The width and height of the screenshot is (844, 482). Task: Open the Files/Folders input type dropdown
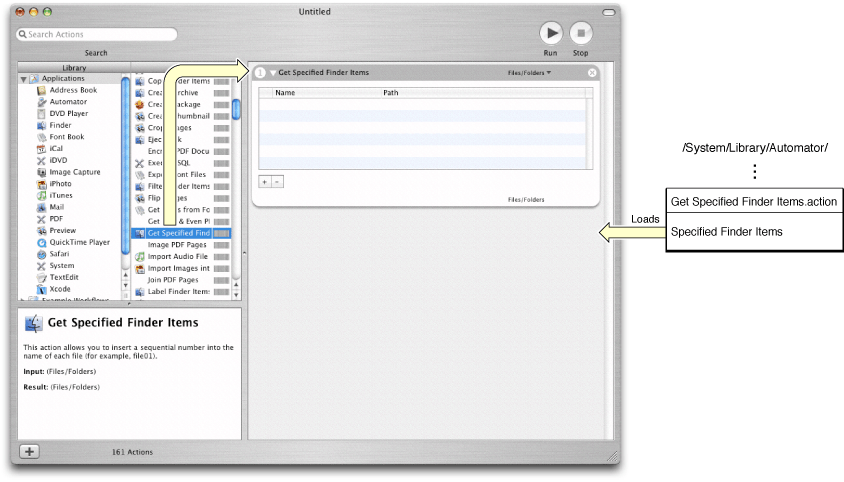tap(529, 73)
